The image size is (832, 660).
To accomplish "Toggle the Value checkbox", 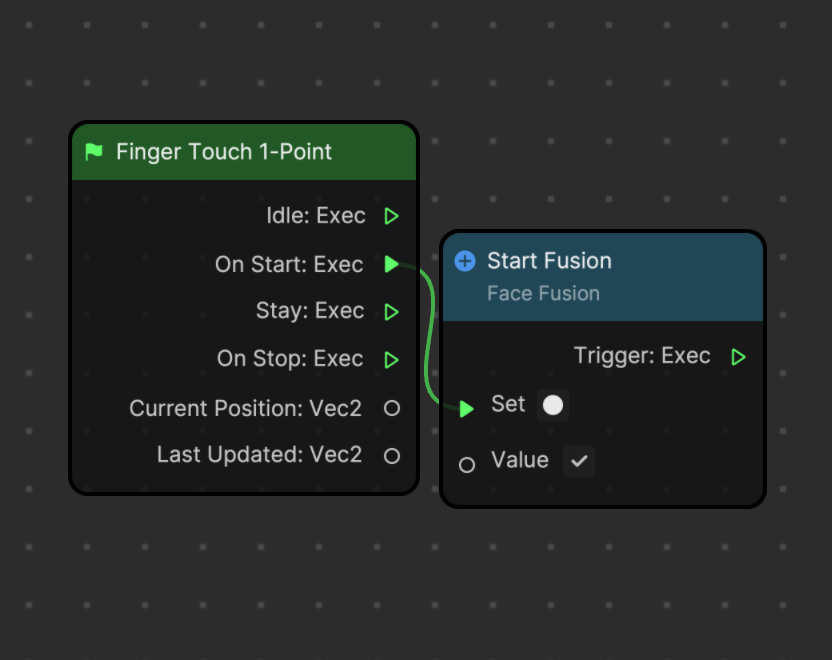I will point(579,461).
